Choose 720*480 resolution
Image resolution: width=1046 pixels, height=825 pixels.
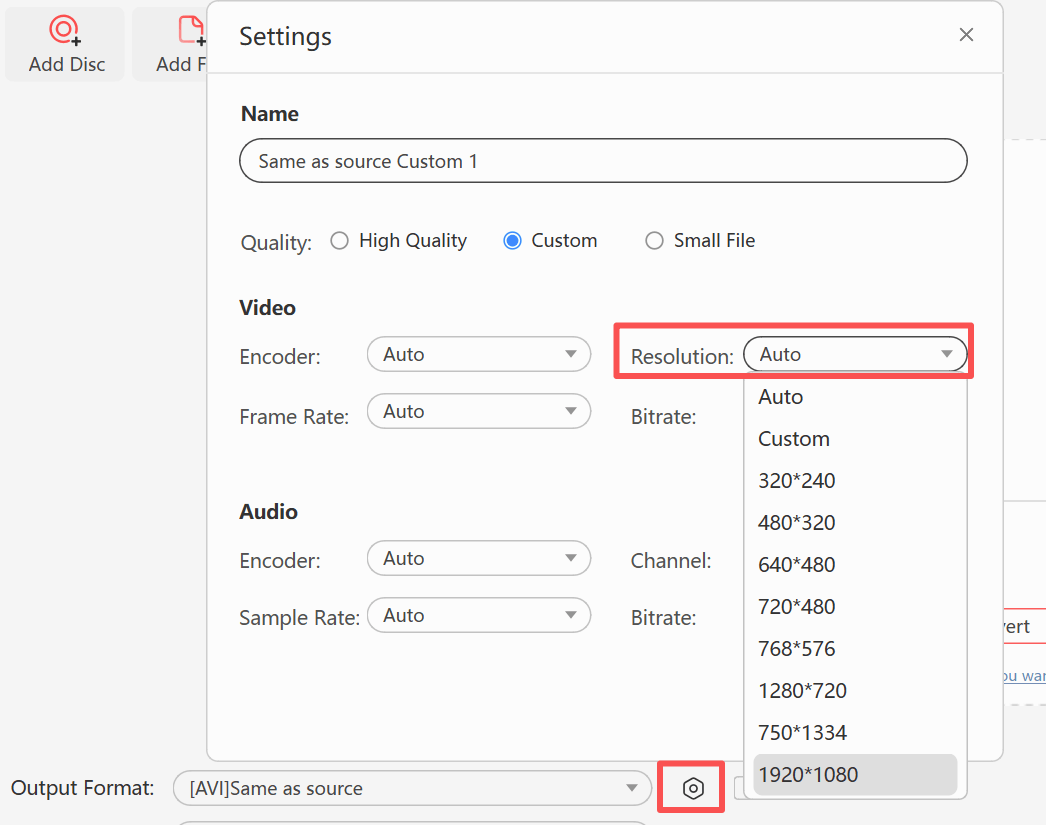(855, 607)
